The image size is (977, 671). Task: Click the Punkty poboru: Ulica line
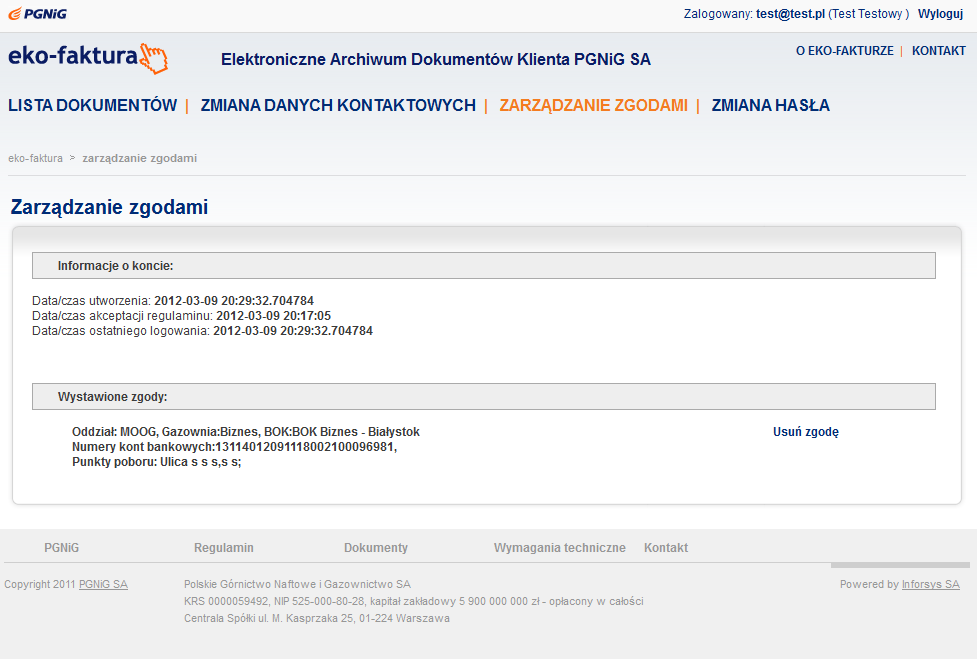coord(156,462)
